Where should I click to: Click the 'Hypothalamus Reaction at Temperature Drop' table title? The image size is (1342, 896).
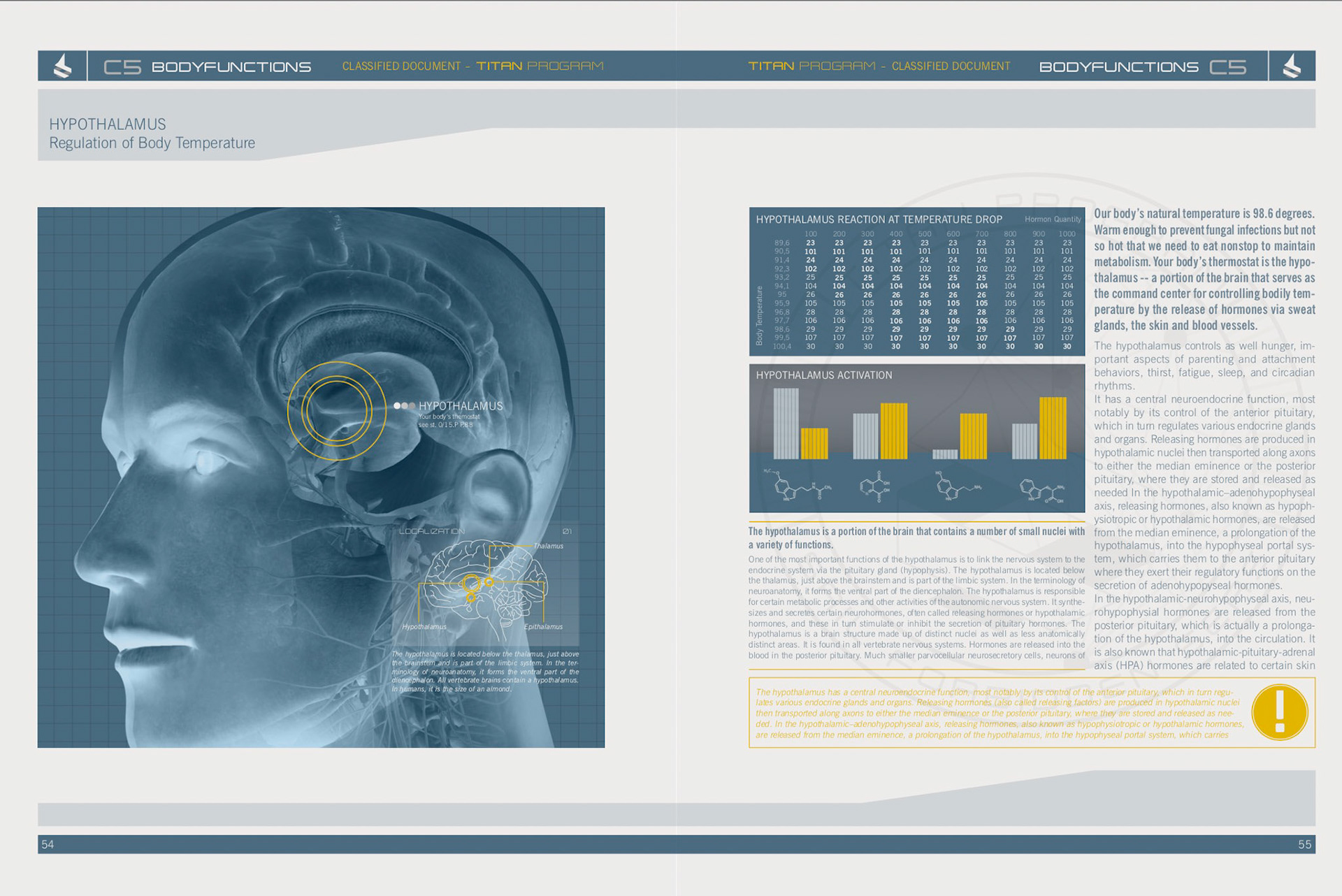879,219
